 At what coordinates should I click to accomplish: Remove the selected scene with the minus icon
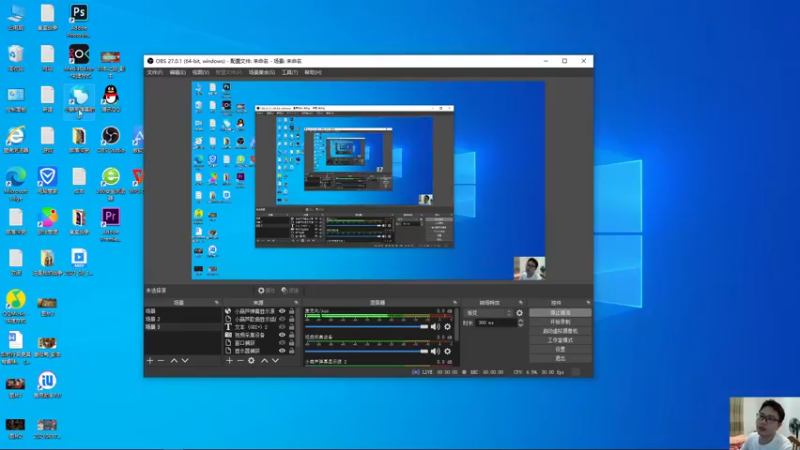[161, 361]
